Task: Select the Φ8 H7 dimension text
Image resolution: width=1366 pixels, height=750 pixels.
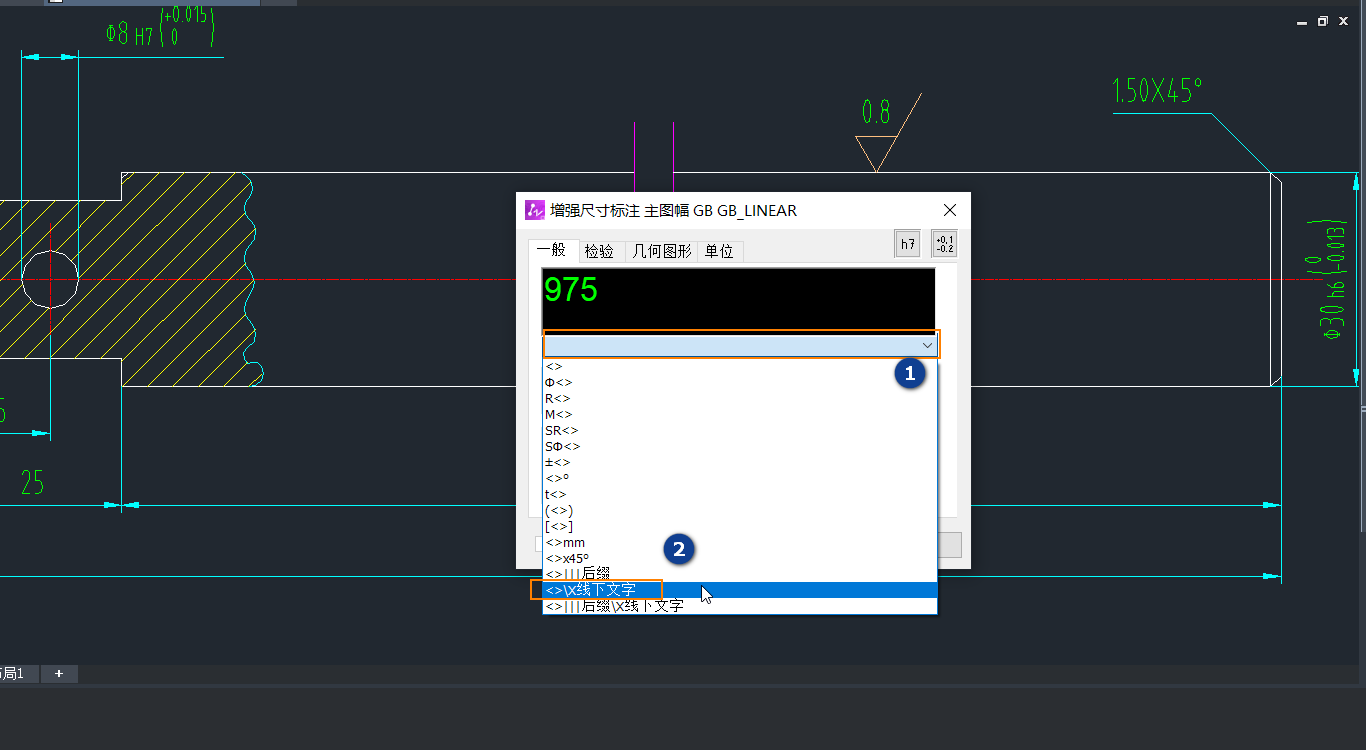Action: point(161,29)
